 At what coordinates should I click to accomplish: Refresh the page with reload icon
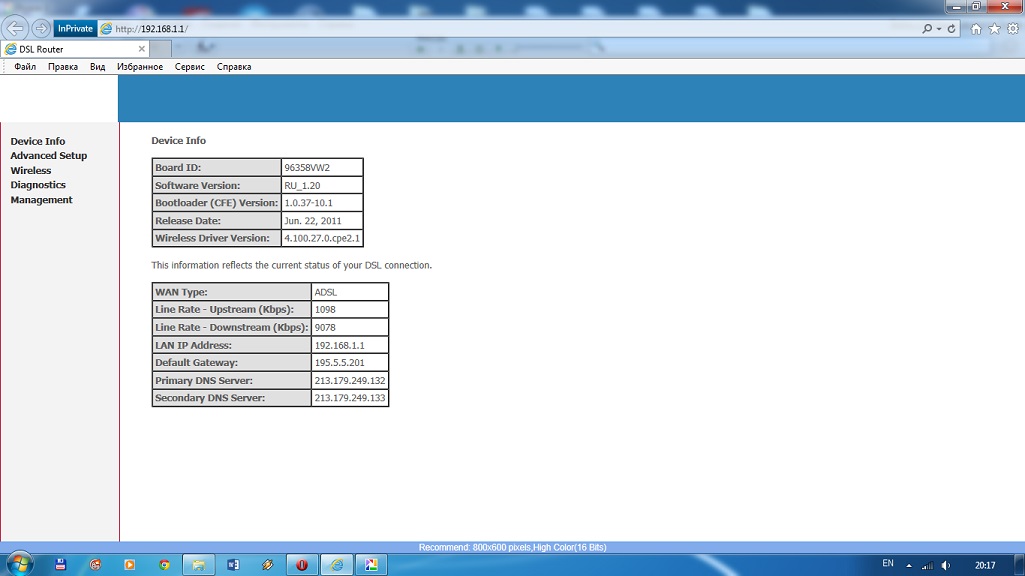click(x=952, y=29)
